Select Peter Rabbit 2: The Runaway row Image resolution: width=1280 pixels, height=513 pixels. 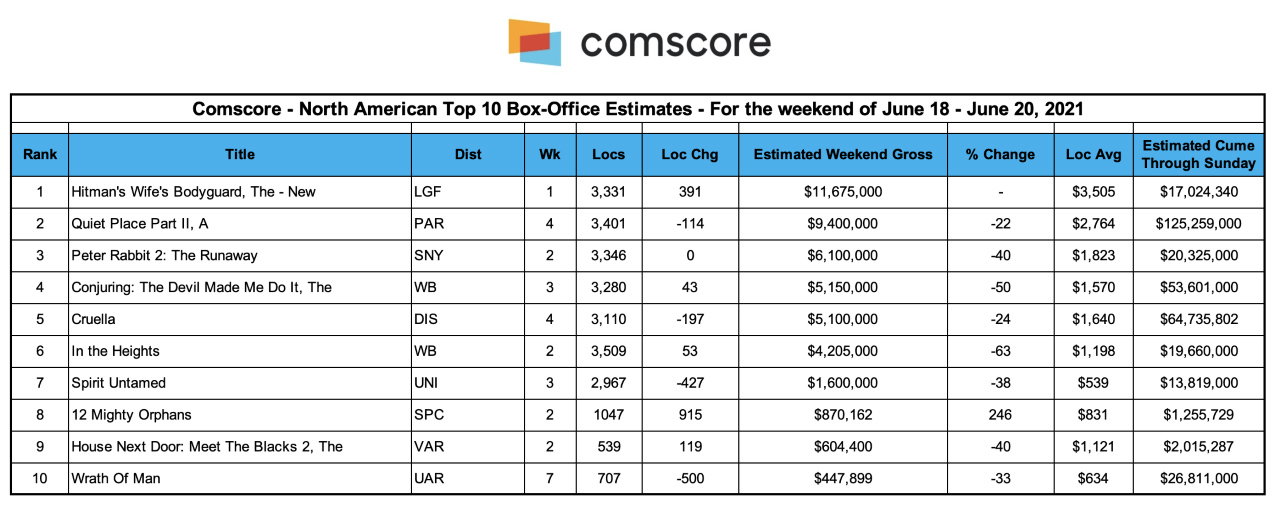click(638, 255)
